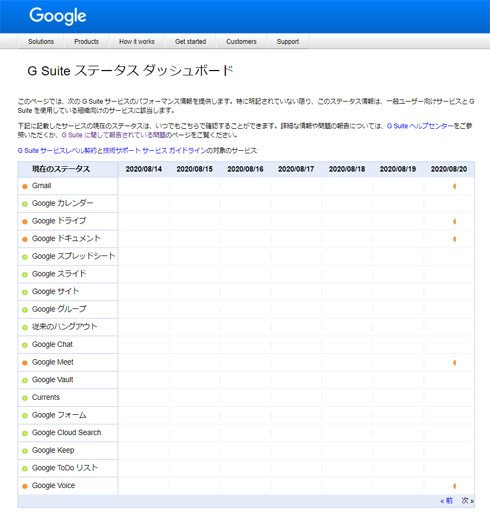This screenshot has width=490, height=519.
Task: Click the Google Vault service name
Action: (x=52, y=380)
